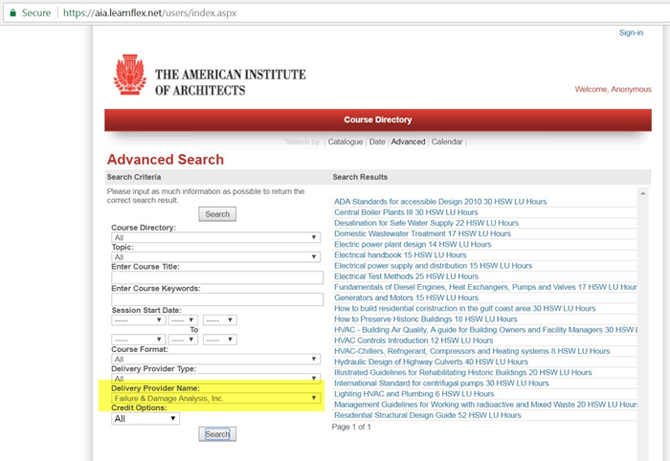Open HVAC Building Air Quality course
Image resolution: width=670 pixels, height=461 pixels.
coord(485,330)
